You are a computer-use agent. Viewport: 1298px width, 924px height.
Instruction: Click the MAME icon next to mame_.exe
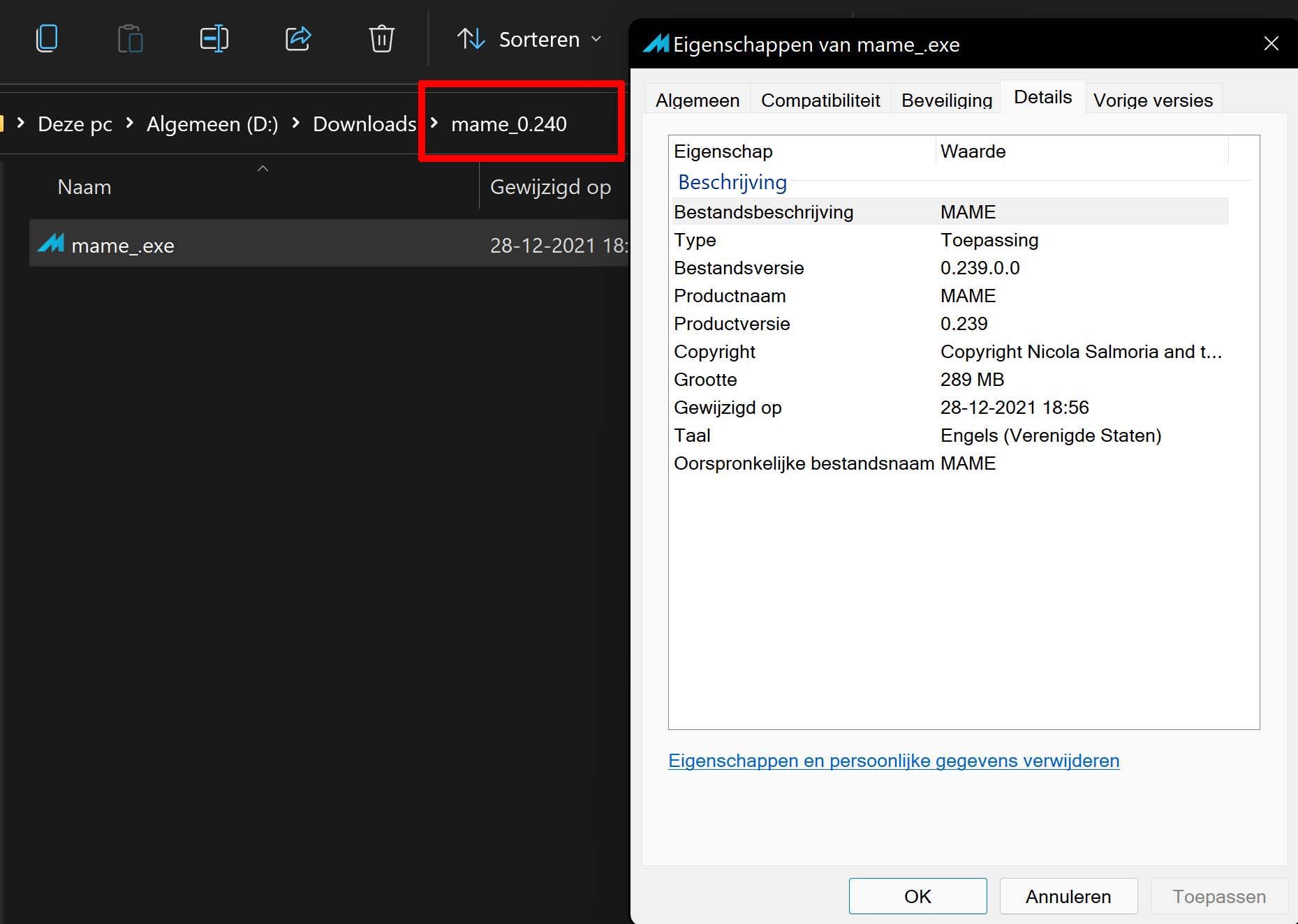click(x=51, y=244)
